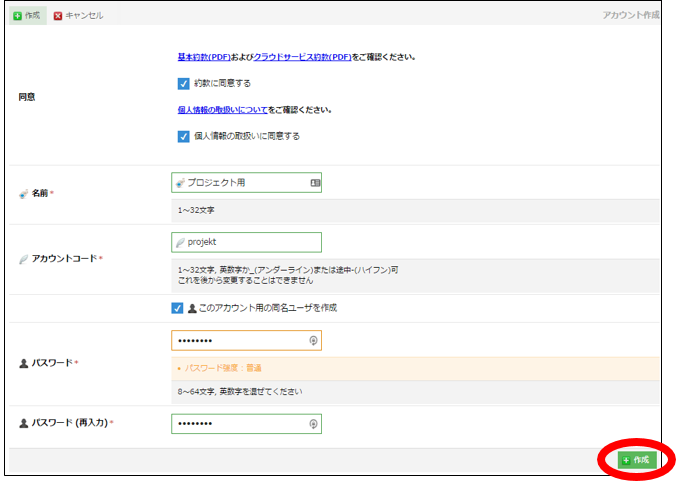The height and width of the screenshot is (485, 684).
Task: Toggle the 個人情報の取扱いに同意する checkbox
Action: [x=183, y=136]
